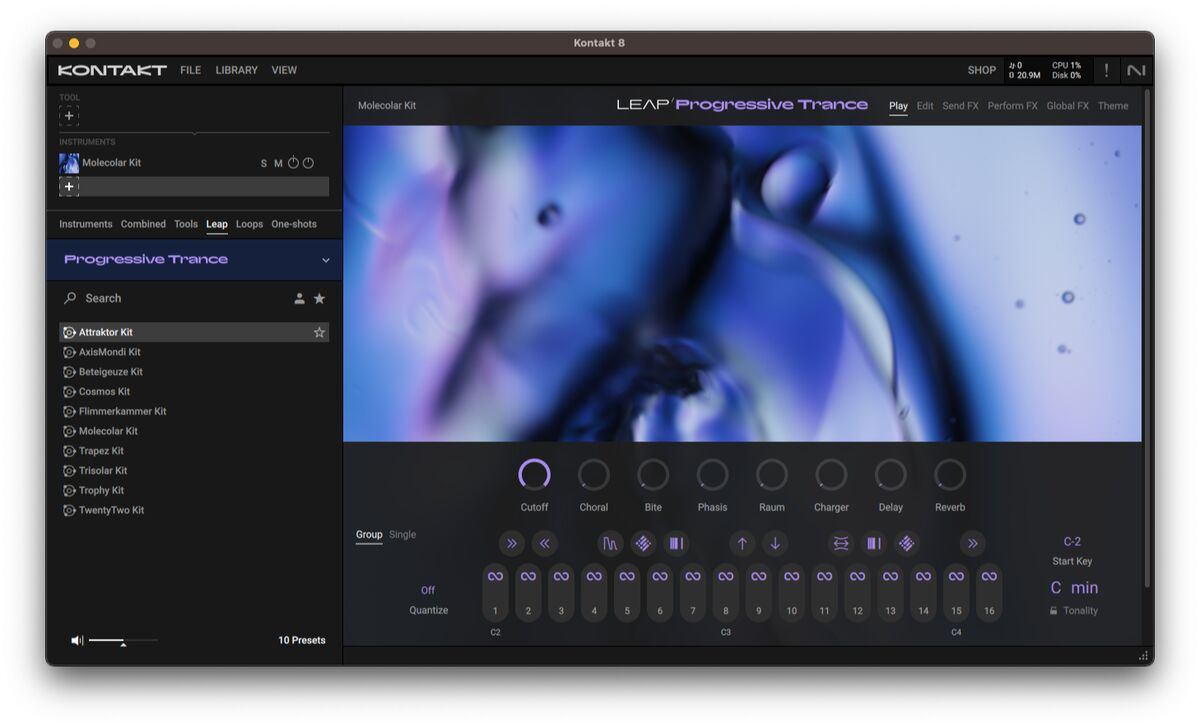1200x727 pixels.
Task: Mute the Molecolar Kit instrument
Action: [278, 163]
